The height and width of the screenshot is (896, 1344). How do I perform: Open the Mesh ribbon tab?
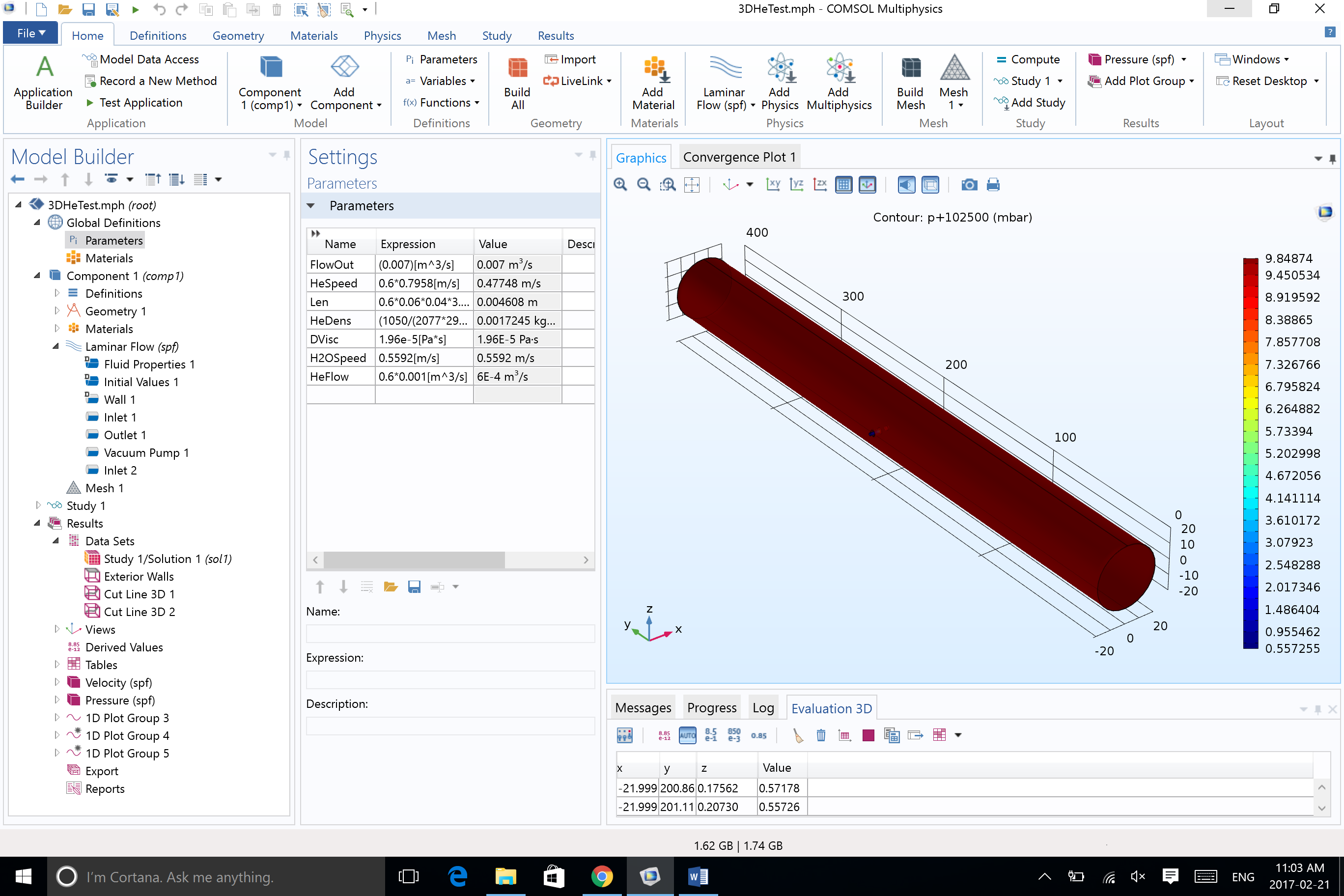(x=441, y=35)
